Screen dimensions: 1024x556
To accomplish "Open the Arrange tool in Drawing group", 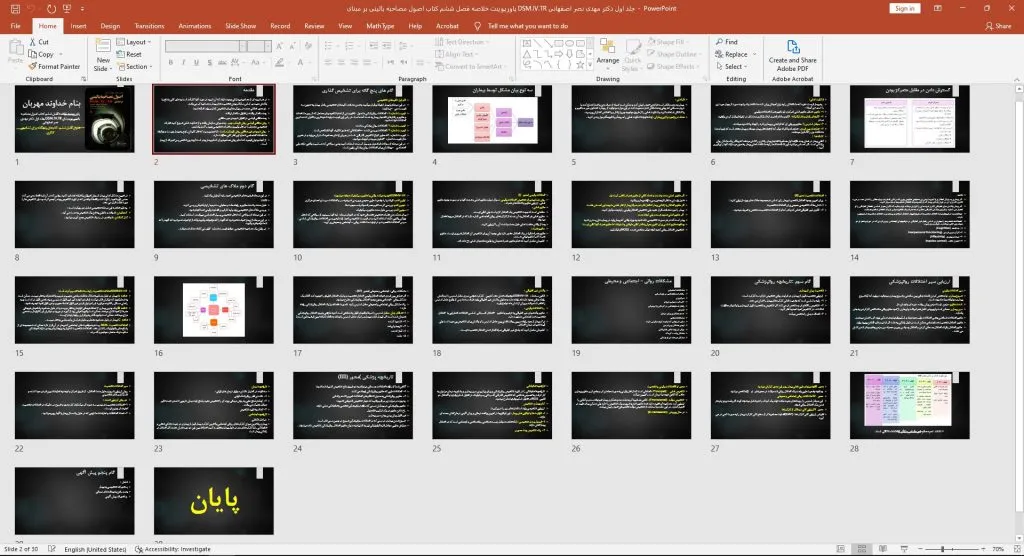I will tap(608, 54).
